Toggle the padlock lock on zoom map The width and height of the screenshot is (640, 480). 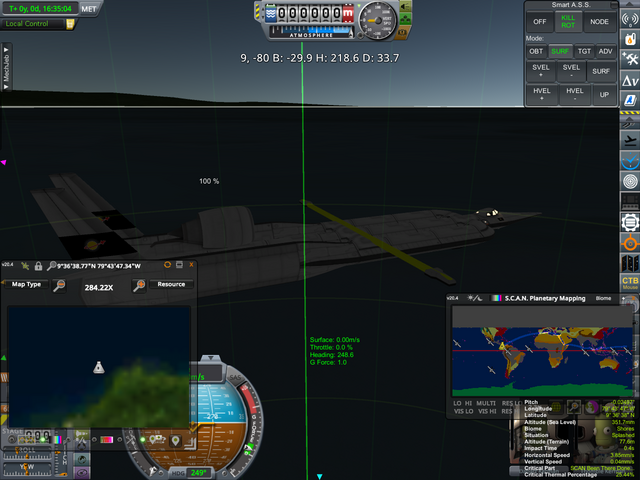click(38, 266)
